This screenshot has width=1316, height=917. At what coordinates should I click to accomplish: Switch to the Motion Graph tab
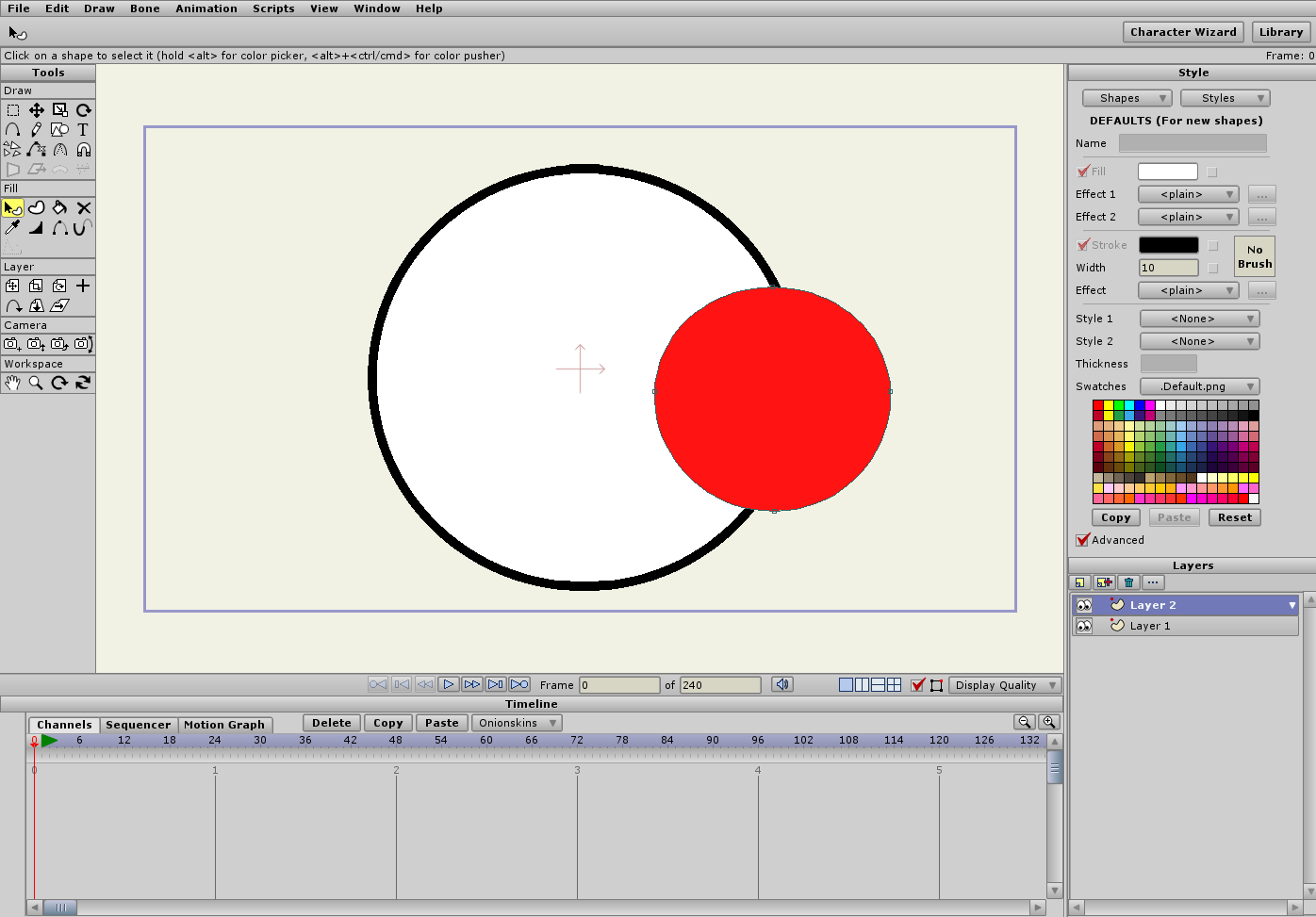224,725
